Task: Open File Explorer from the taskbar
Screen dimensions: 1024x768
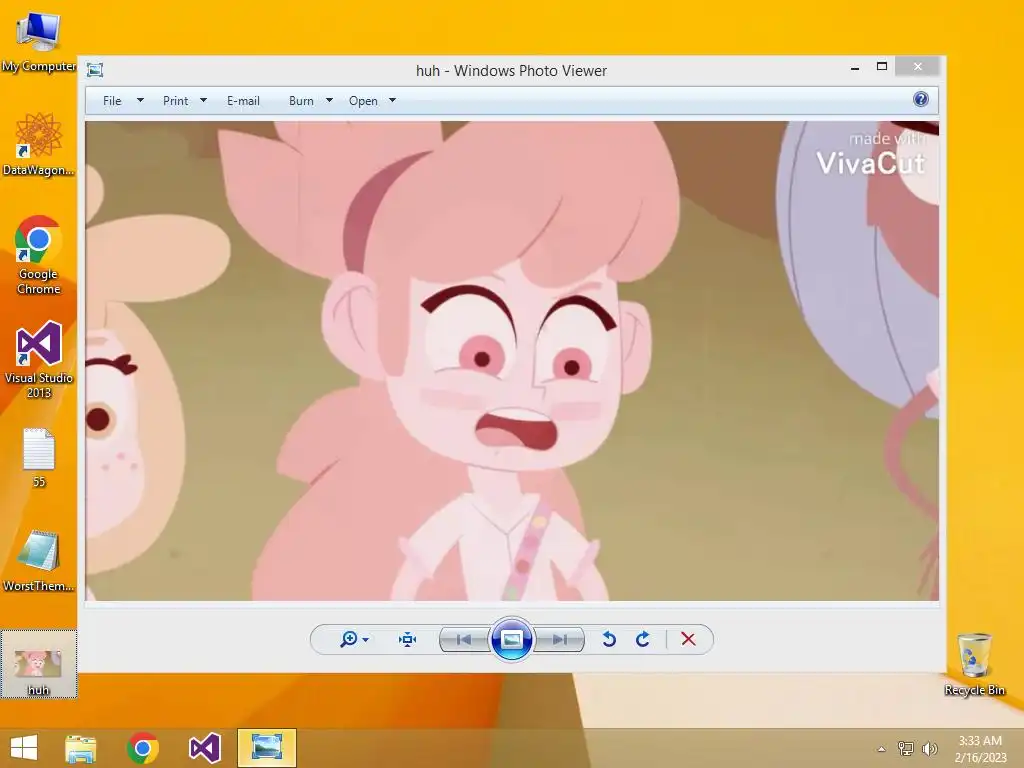Action: [x=81, y=748]
